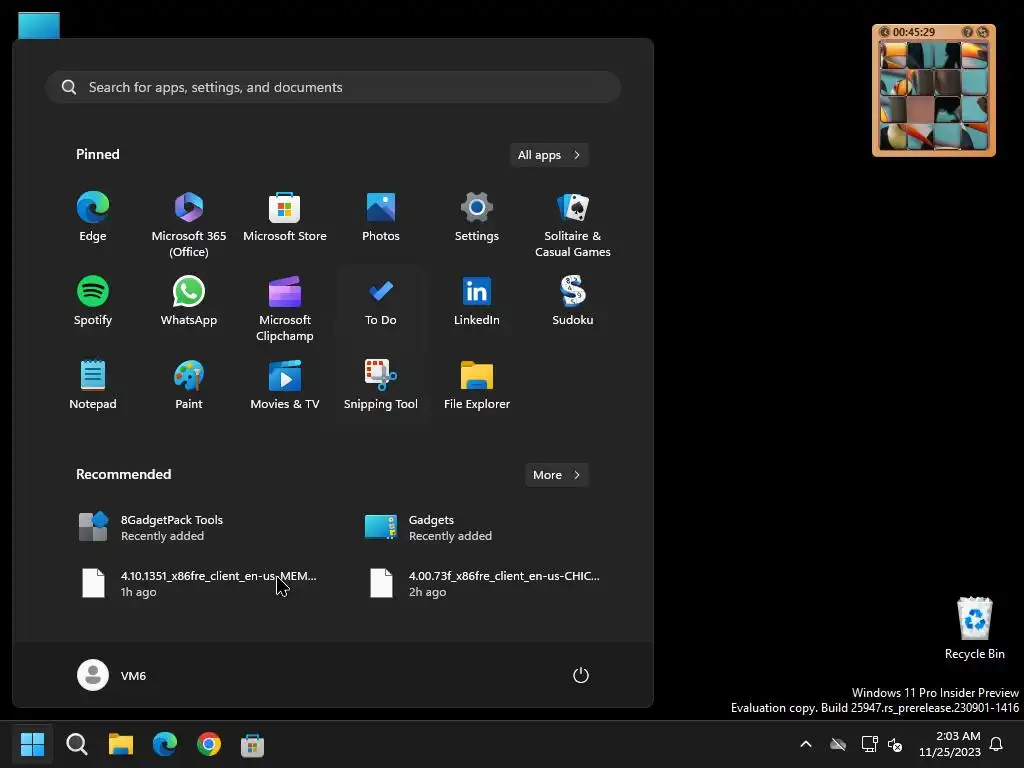
Task: Launch WhatsApp
Action: click(189, 301)
